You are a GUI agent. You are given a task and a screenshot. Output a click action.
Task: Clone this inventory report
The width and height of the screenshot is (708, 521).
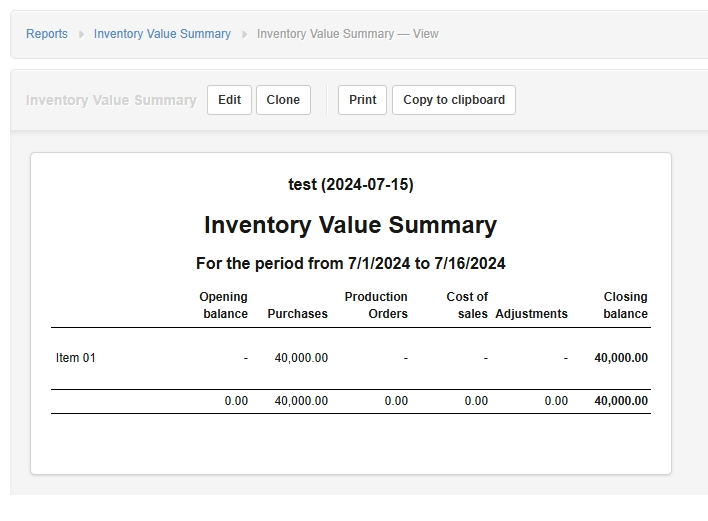(283, 100)
